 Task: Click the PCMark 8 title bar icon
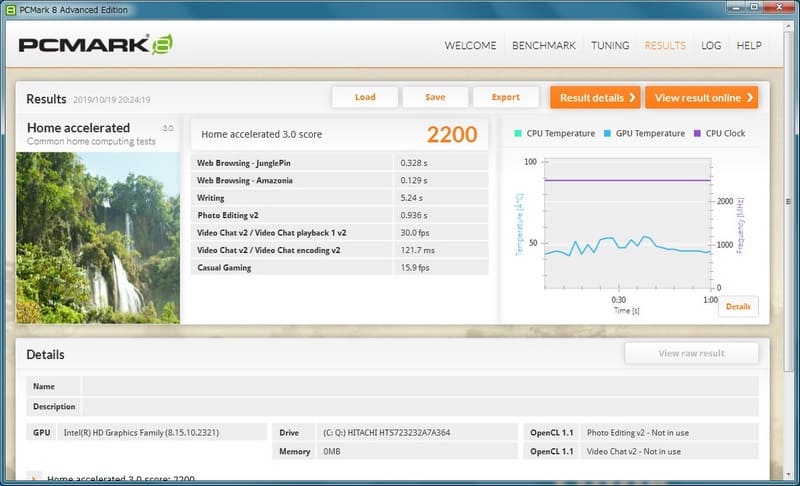(10, 10)
